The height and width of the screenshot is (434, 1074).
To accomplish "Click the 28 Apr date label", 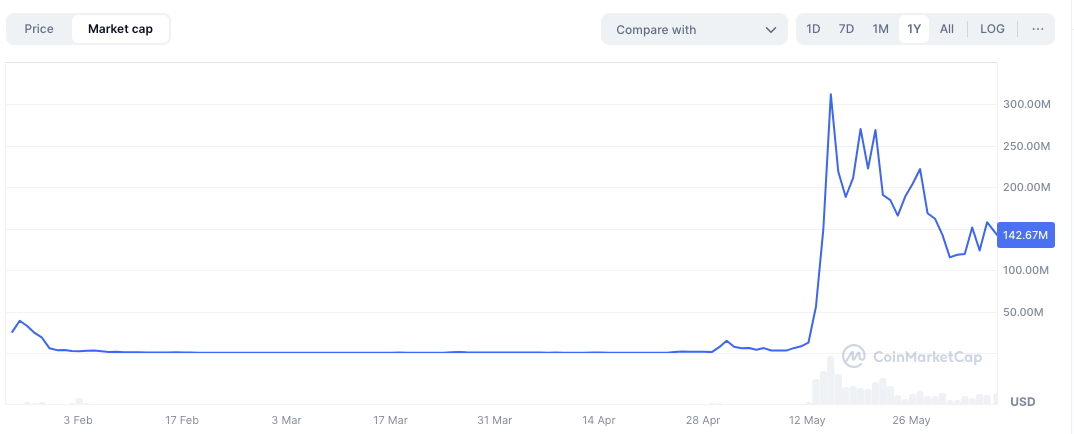I will point(703,420).
